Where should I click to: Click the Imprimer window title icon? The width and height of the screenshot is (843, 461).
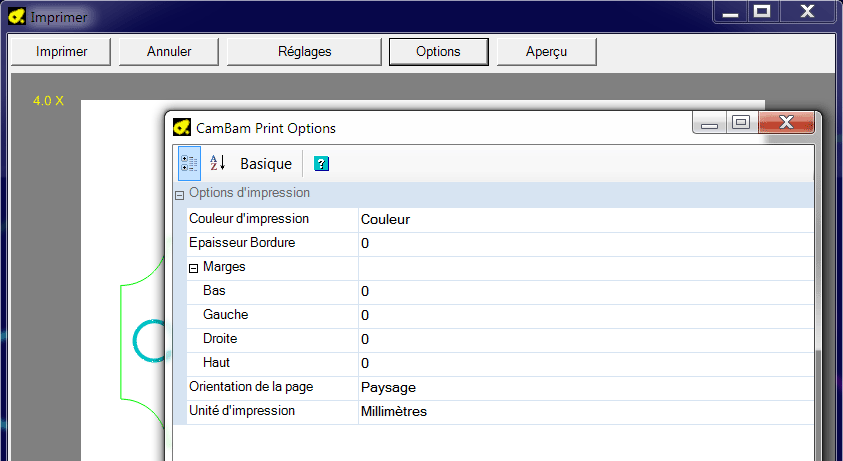(x=17, y=17)
